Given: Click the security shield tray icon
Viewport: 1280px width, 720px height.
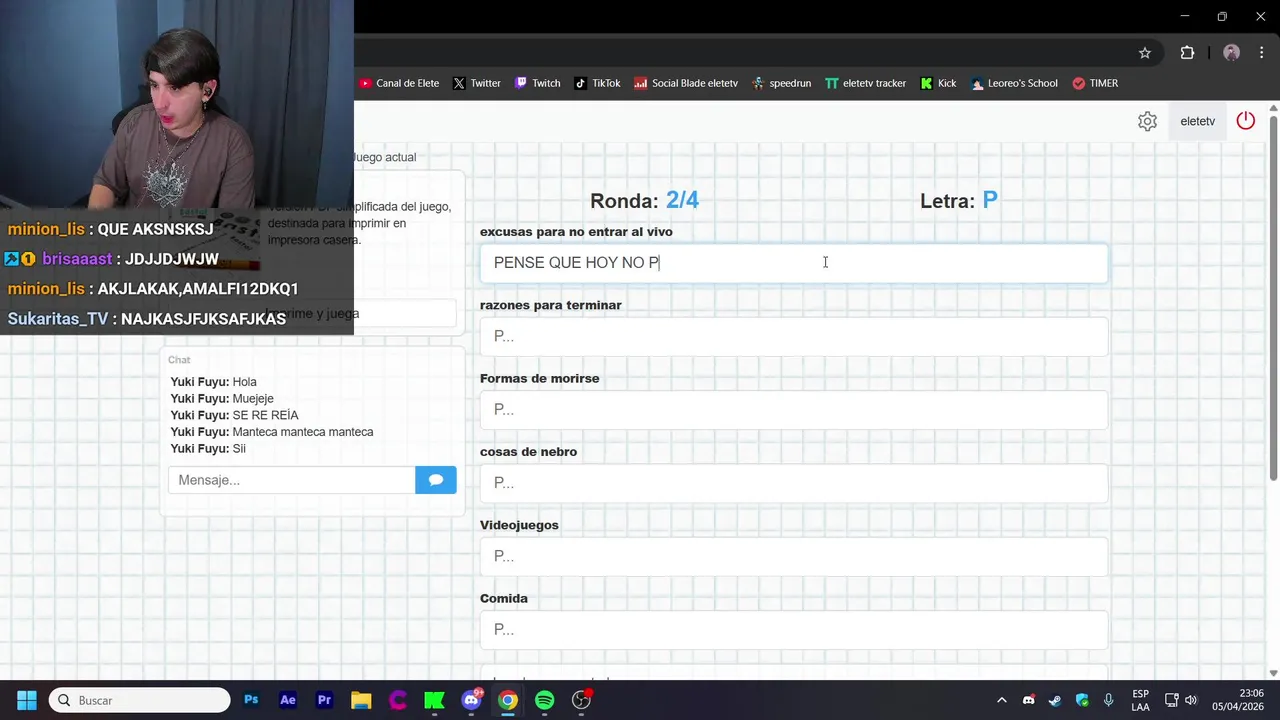Looking at the screenshot, I should pos(1082,700).
